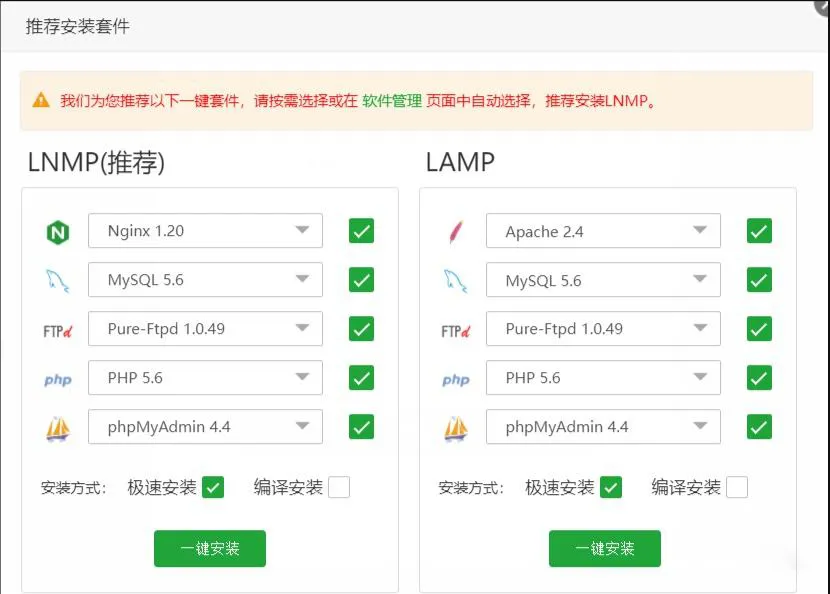Open PHP 5.6 version dropdown in LNMP

pyautogui.click(x=205, y=378)
